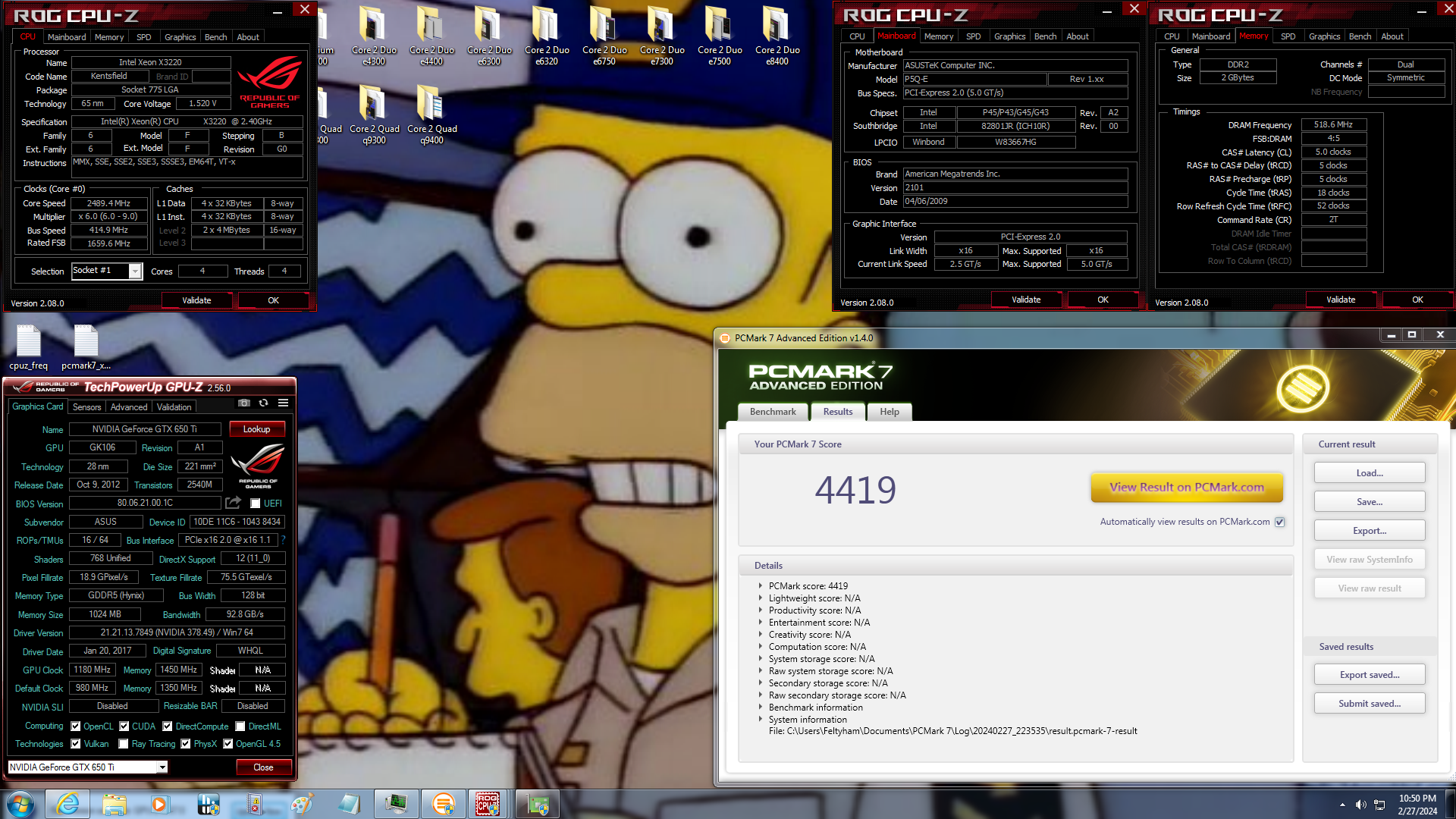Click the BIOS Version field 80.06.21.00.1C
This screenshot has width=1456, height=819.
click(x=145, y=503)
